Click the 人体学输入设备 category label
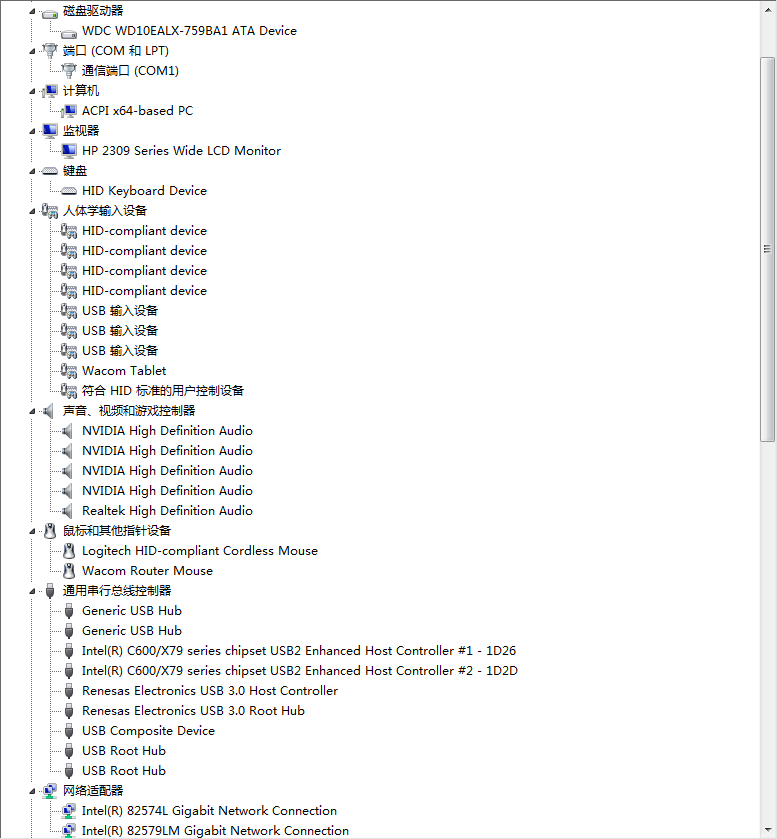Viewport: 777px width, 839px height. coord(105,211)
